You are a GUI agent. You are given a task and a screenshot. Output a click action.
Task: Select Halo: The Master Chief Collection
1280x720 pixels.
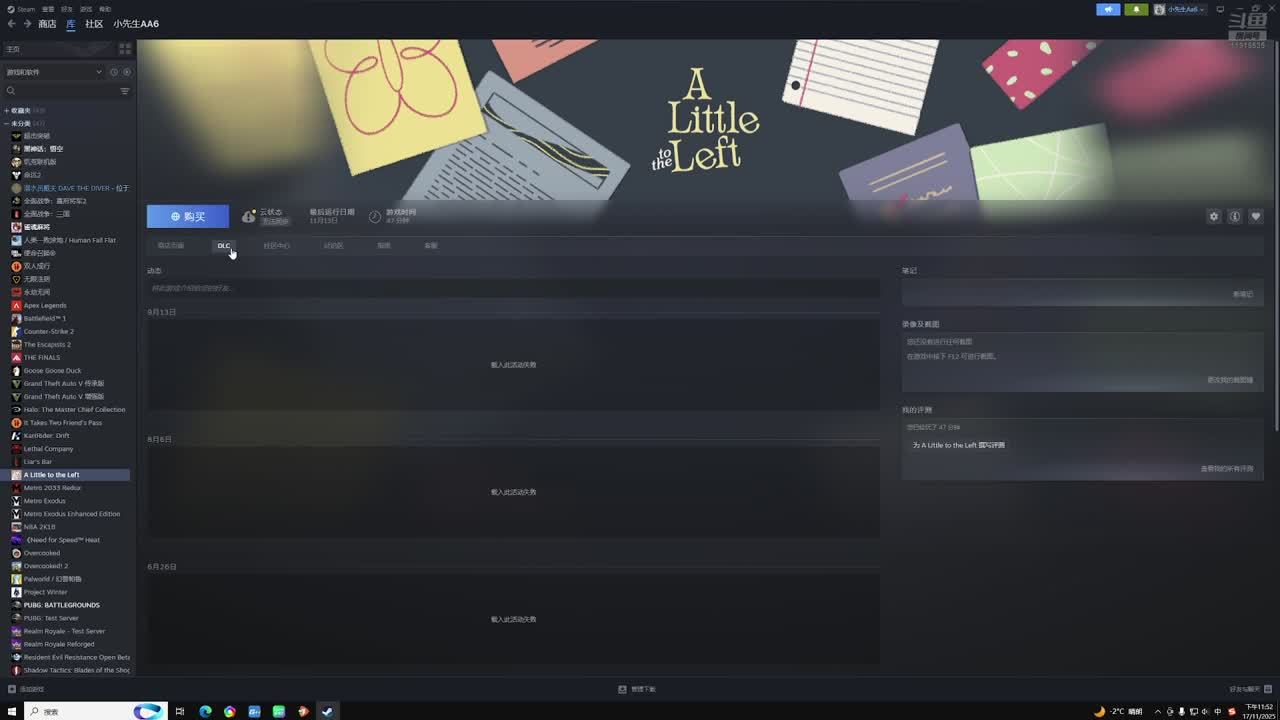(70, 409)
